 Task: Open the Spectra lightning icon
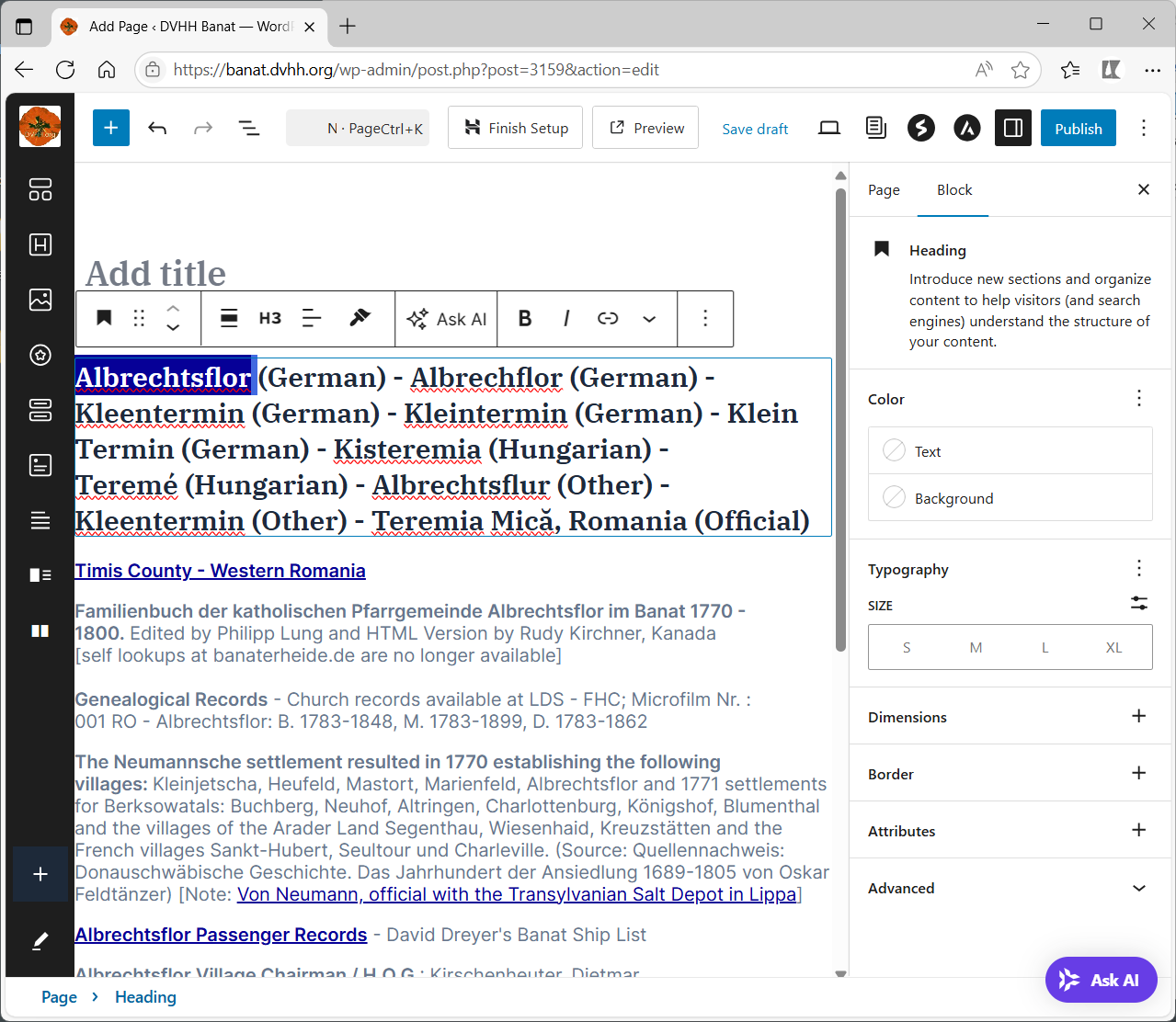click(921, 128)
